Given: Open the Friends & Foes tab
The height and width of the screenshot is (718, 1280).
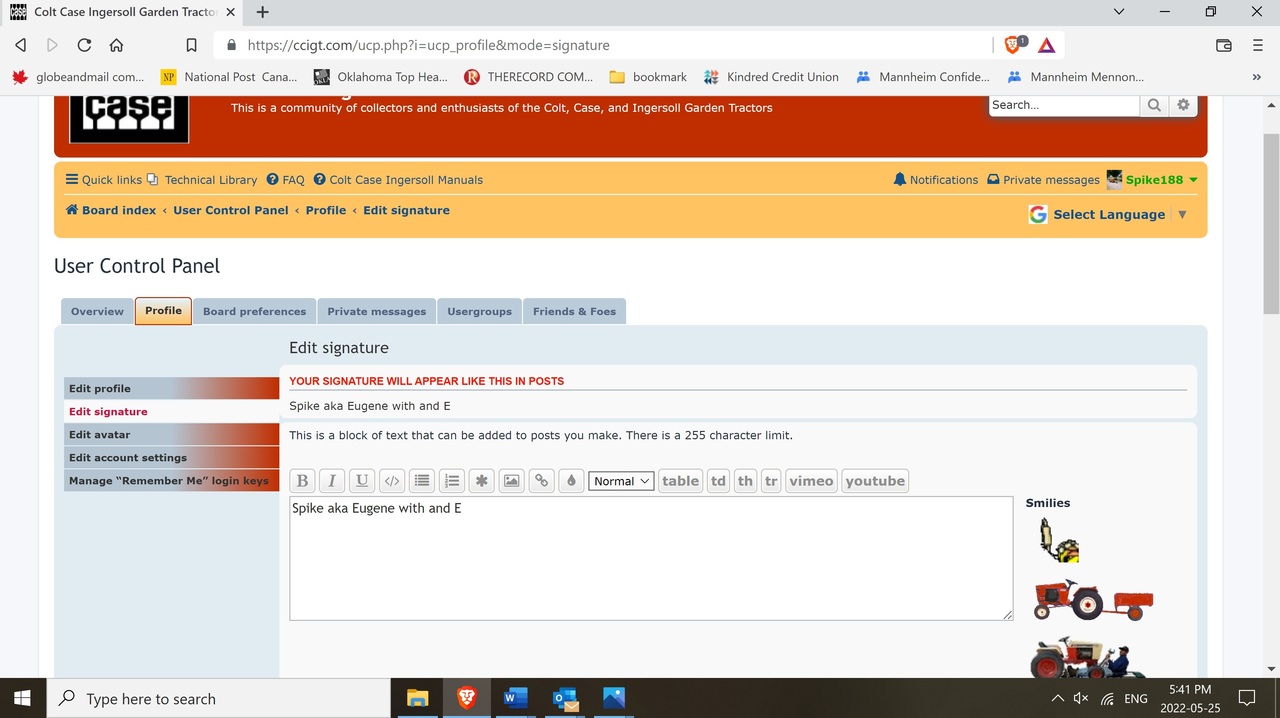Looking at the screenshot, I should pos(574,311).
